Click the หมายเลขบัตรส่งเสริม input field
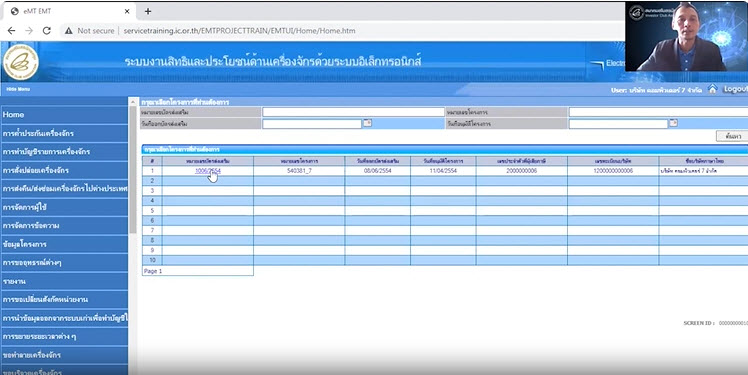The height and width of the screenshot is (375, 748). click(353, 112)
